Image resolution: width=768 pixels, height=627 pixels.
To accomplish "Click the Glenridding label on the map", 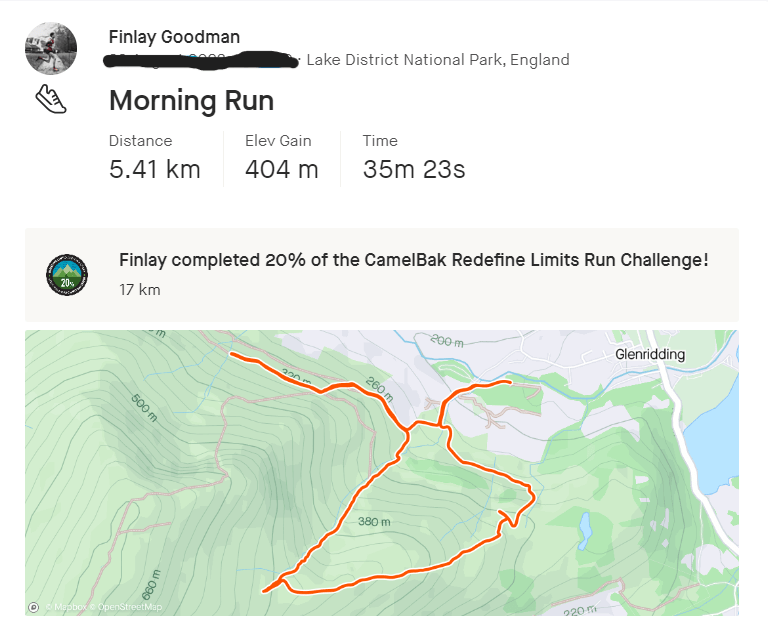I will click(650, 355).
